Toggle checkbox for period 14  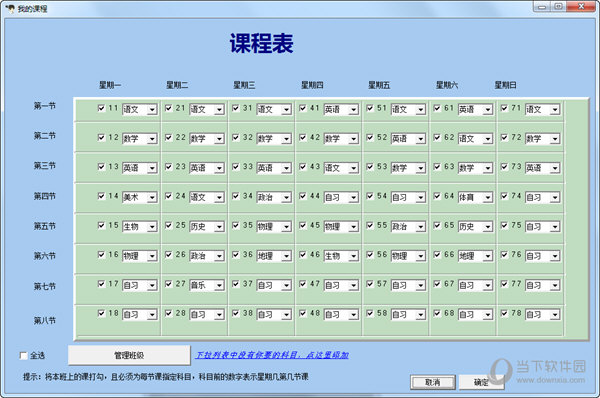tap(101, 196)
